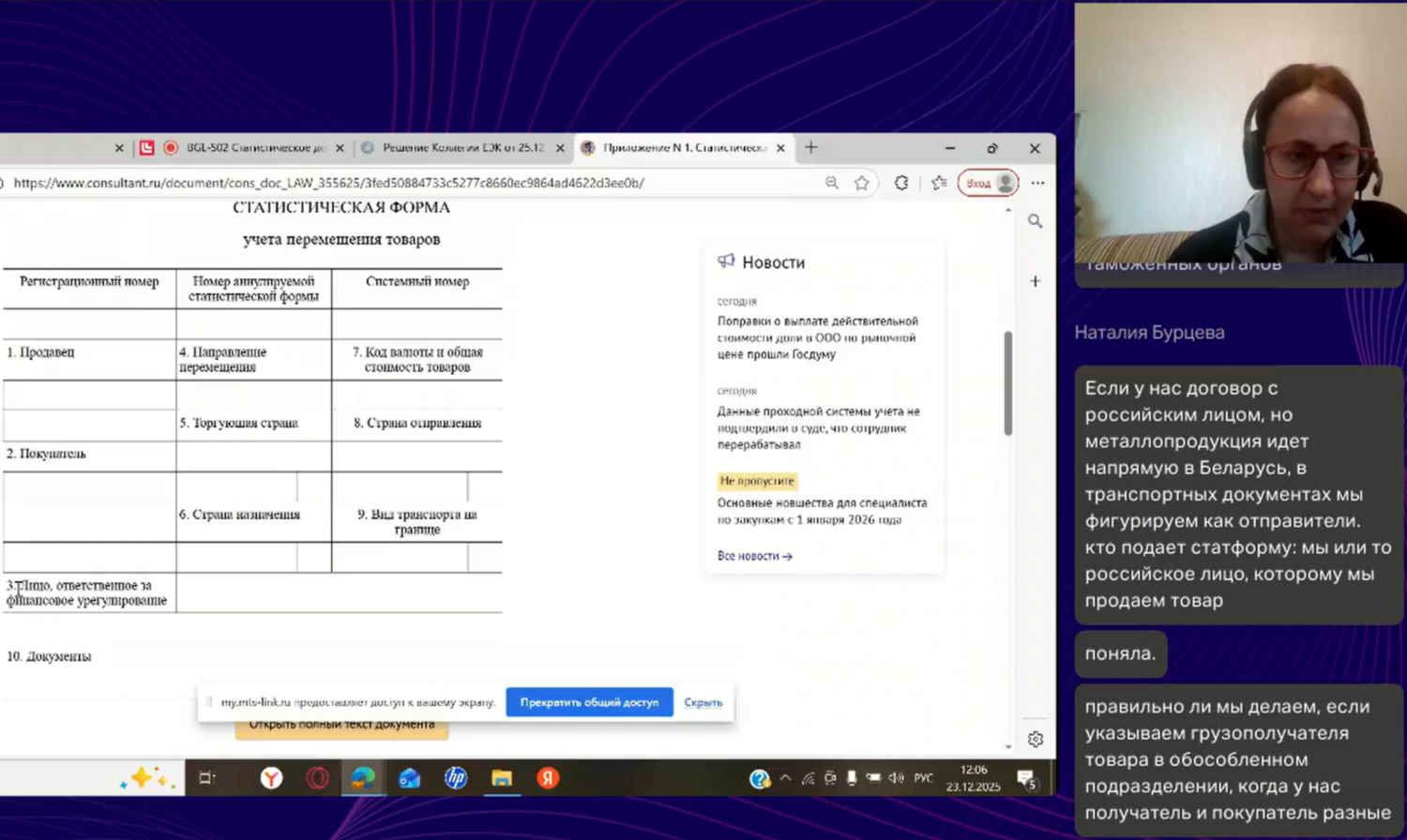This screenshot has width=1407, height=840.
Task: Open browser extensions puzzle icon
Action: point(901,183)
